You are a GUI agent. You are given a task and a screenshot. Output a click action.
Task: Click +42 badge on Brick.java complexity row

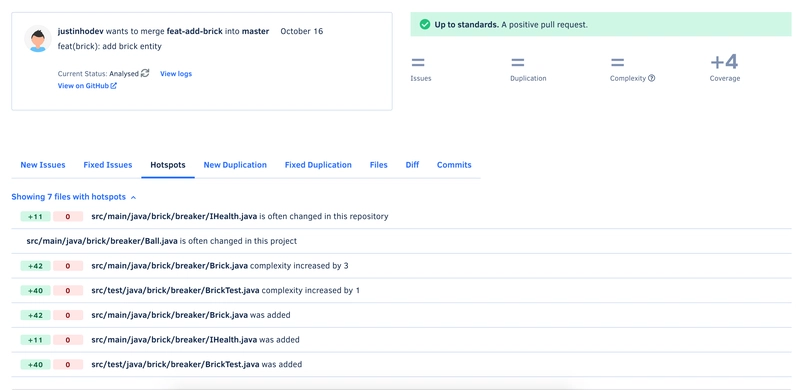click(x=35, y=265)
